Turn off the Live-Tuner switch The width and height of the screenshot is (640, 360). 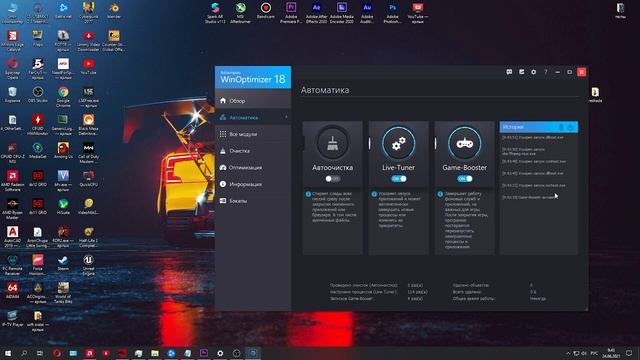pos(398,179)
